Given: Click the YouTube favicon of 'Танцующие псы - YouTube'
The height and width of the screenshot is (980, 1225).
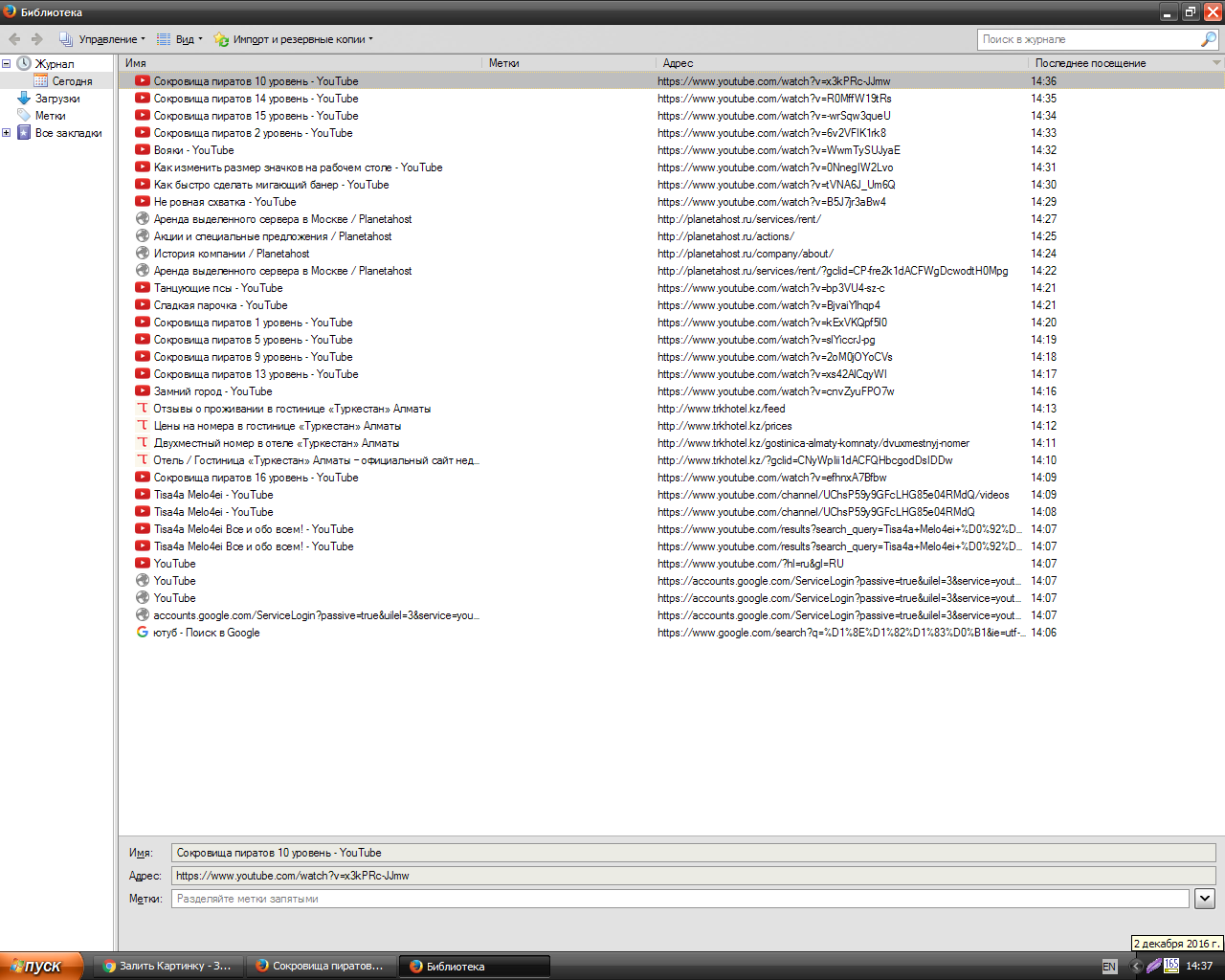Looking at the screenshot, I should point(143,288).
